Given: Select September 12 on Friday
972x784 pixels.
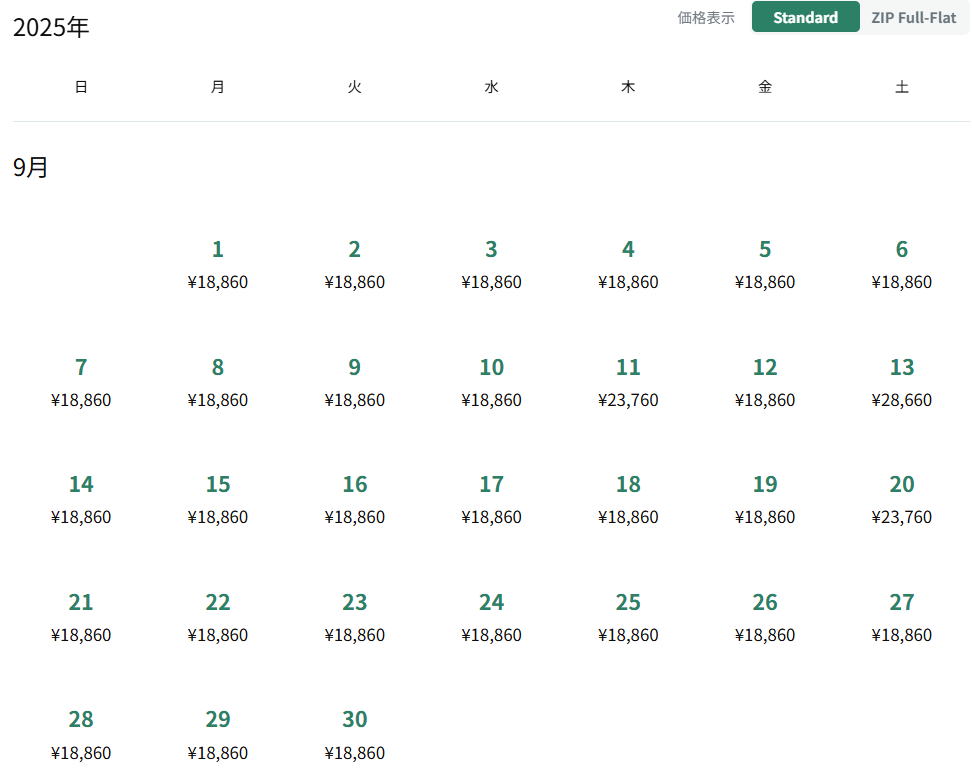Looking at the screenshot, I should (x=765, y=382).
